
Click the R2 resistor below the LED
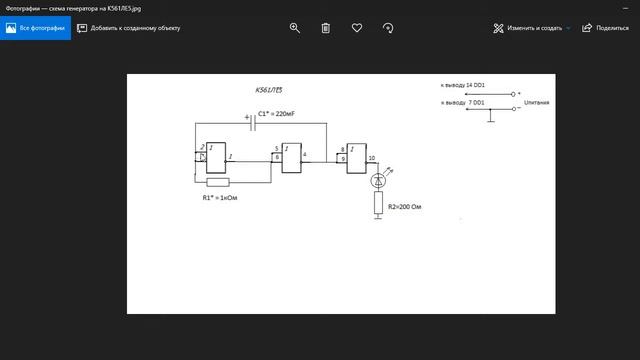378,202
